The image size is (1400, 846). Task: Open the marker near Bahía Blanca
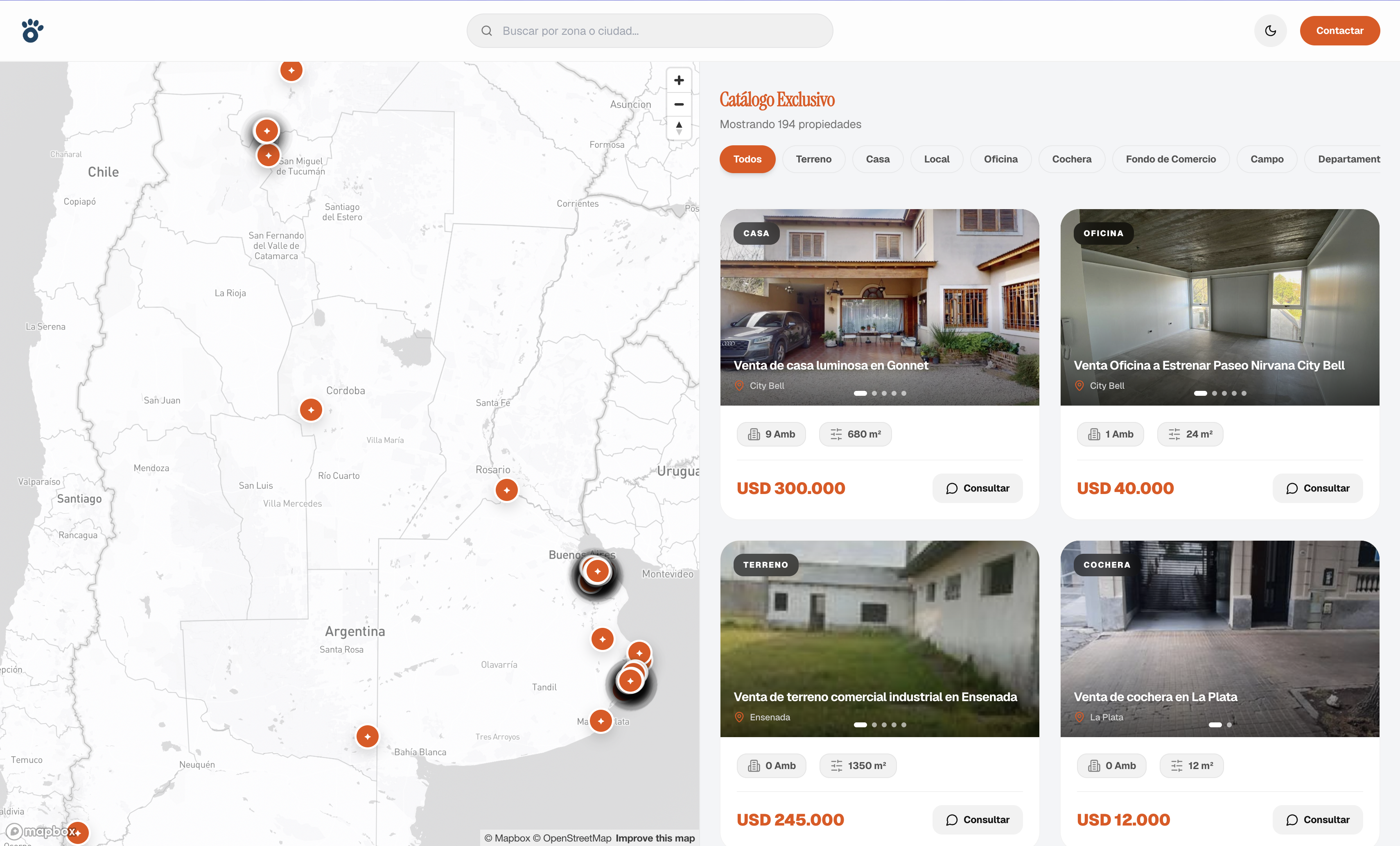pos(367,736)
